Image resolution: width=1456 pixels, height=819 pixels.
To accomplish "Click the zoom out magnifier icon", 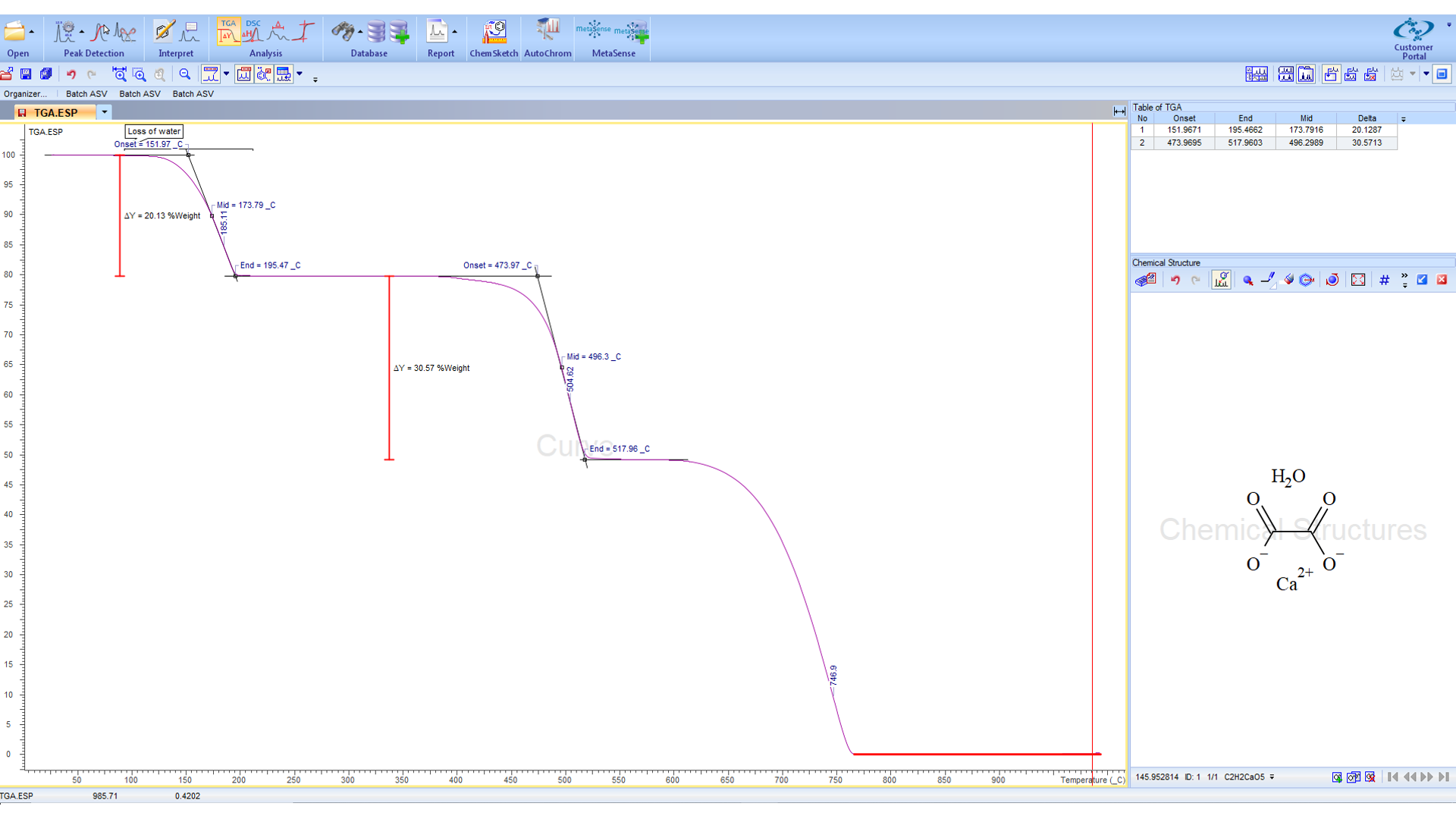I will pyautogui.click(x=185, y=74).
